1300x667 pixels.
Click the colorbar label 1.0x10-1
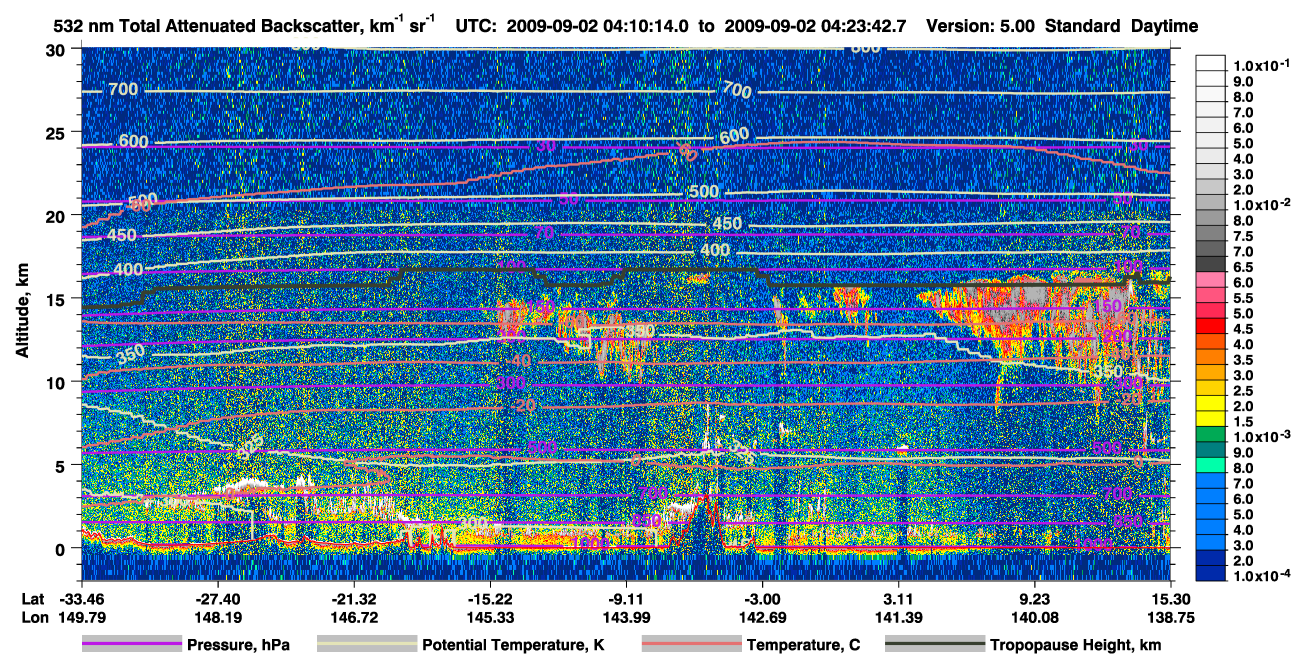click(1262, 65)
